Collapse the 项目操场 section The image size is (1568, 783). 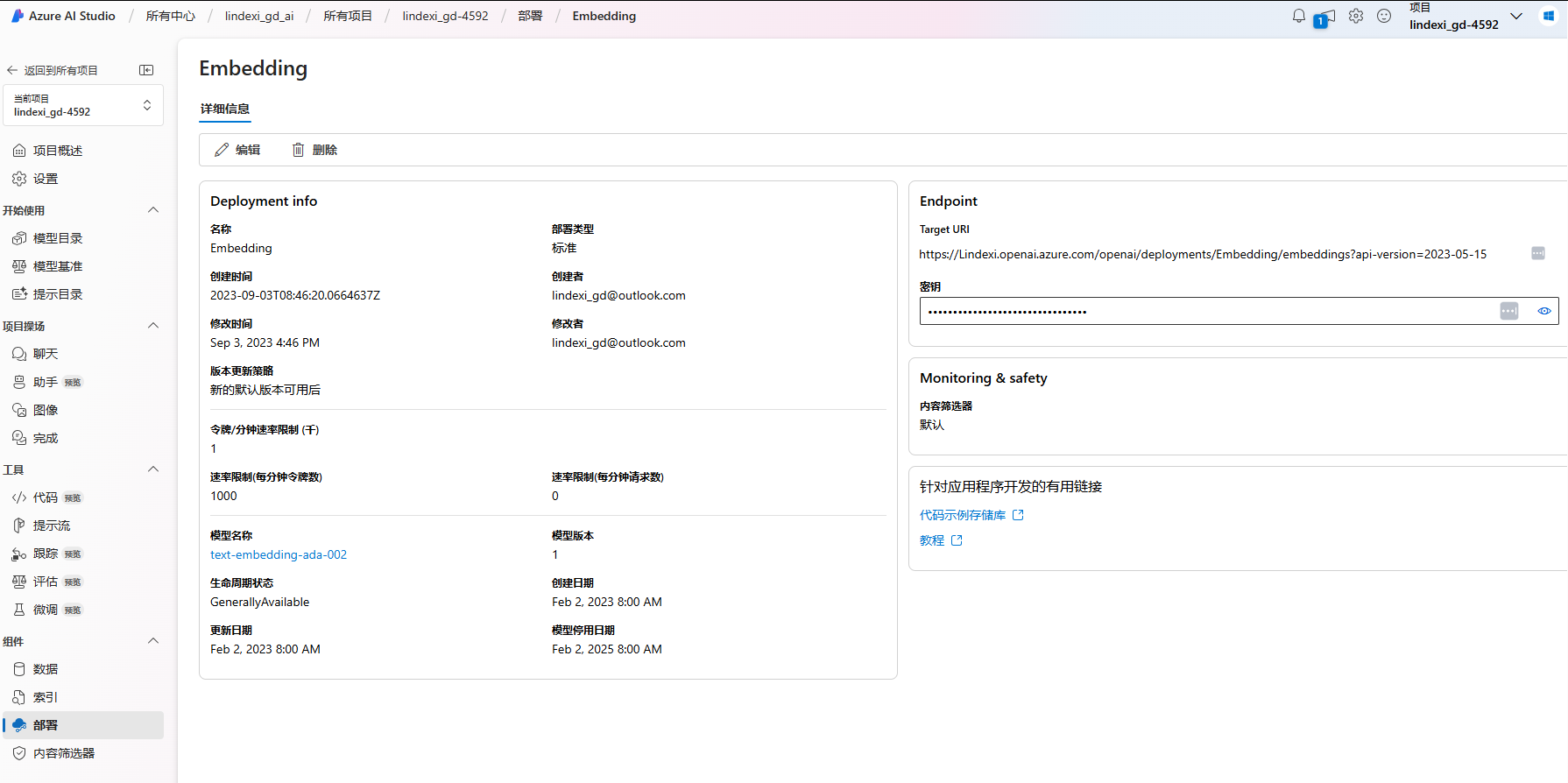(153, 326)
